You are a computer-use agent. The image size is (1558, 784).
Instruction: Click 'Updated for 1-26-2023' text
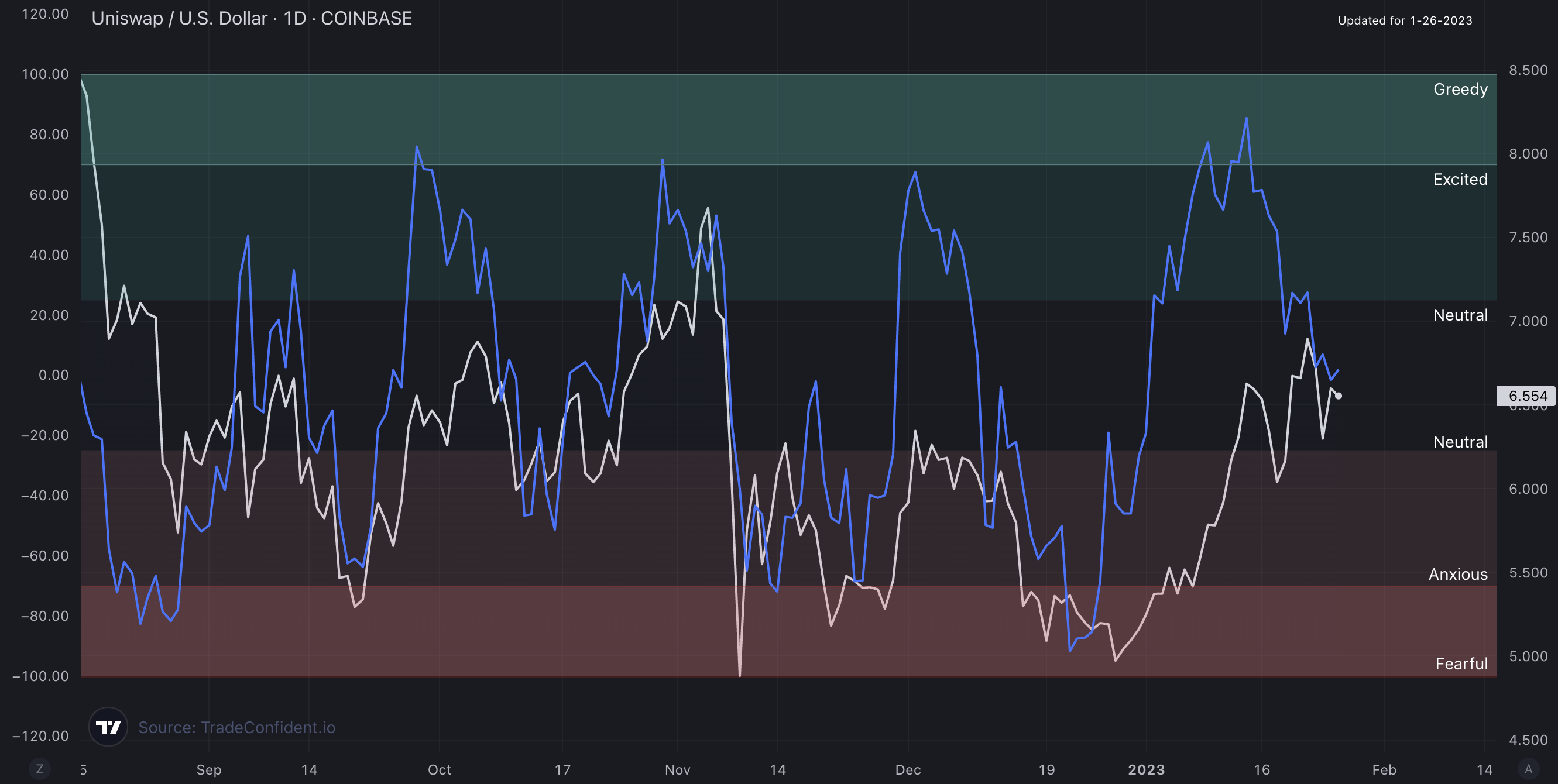1405,20
